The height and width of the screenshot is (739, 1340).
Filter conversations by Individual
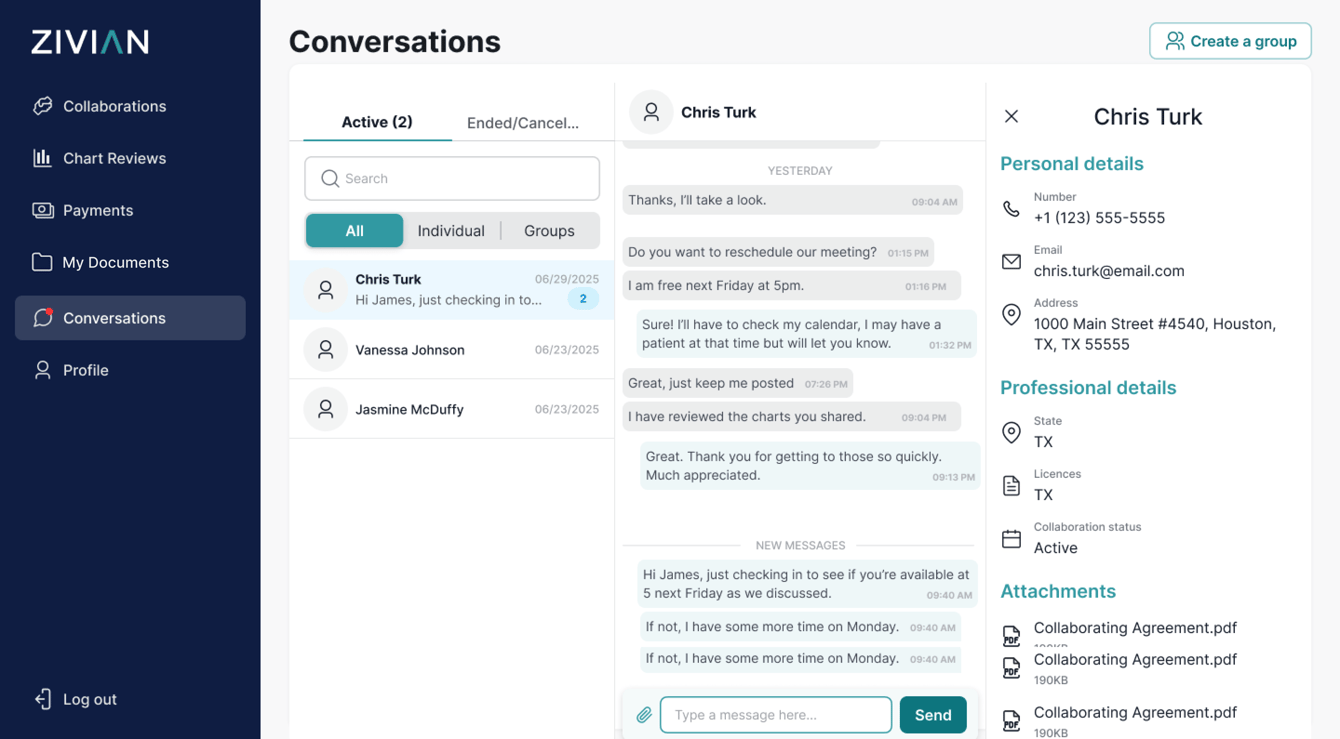coord(451,231)
